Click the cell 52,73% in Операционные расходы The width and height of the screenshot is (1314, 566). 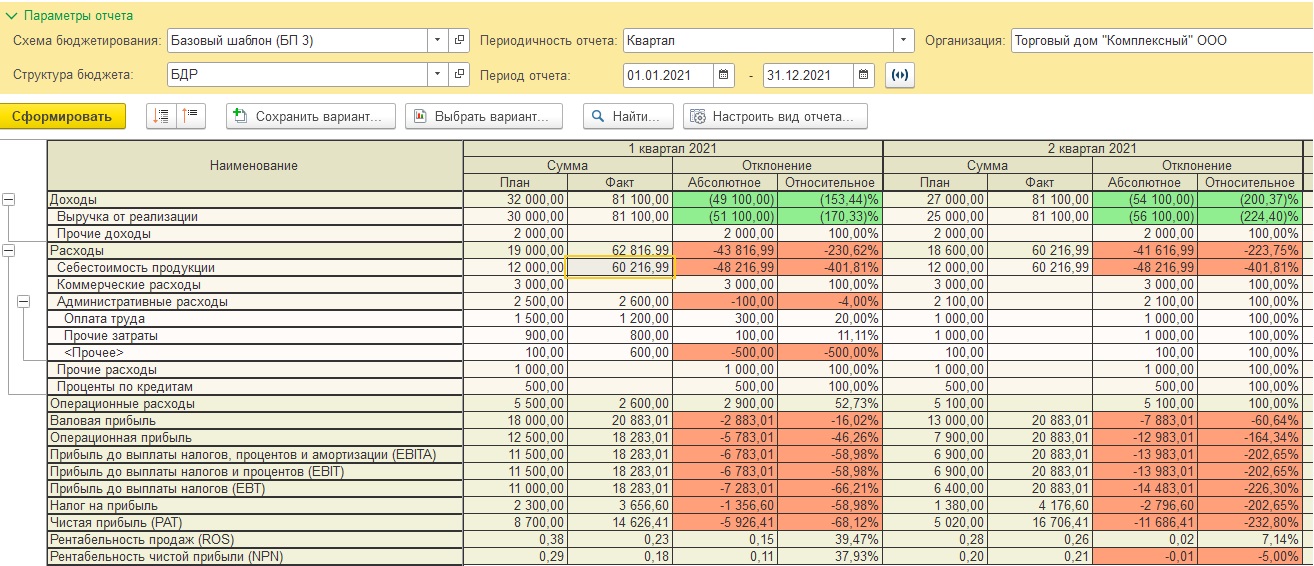pyautogui.click(x=830, y=403)
